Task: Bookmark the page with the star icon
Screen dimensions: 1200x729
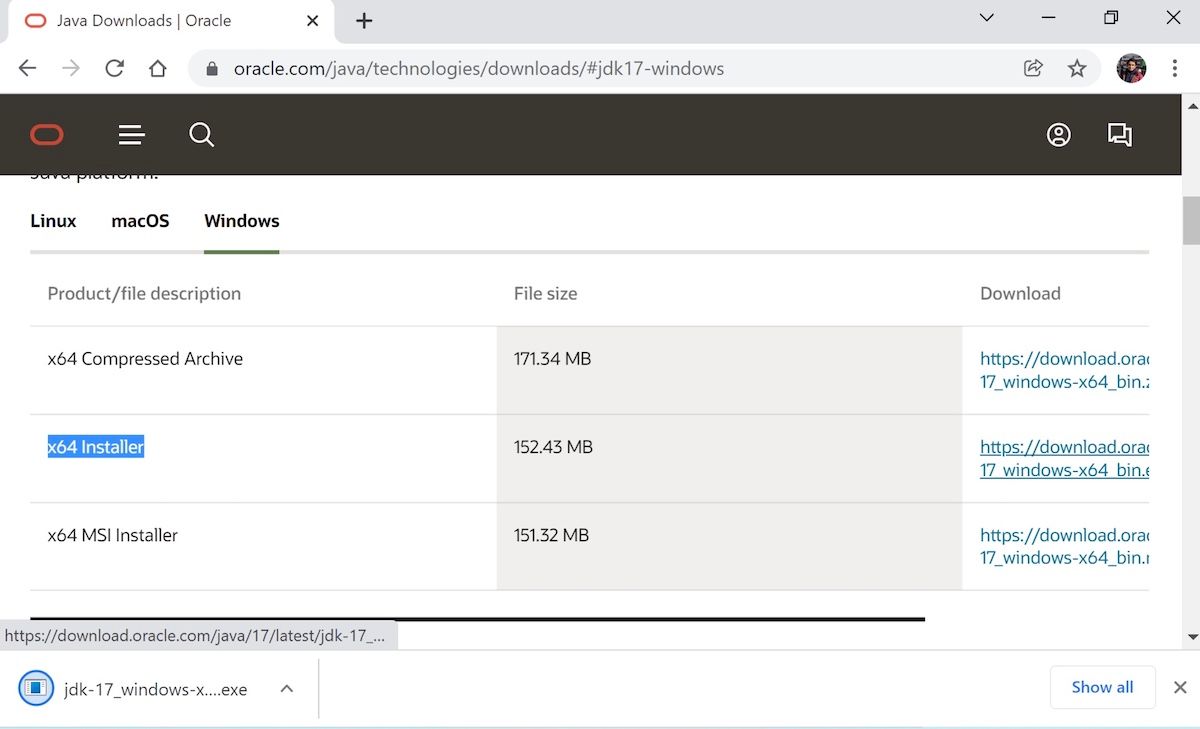Action: (1077, 68)
